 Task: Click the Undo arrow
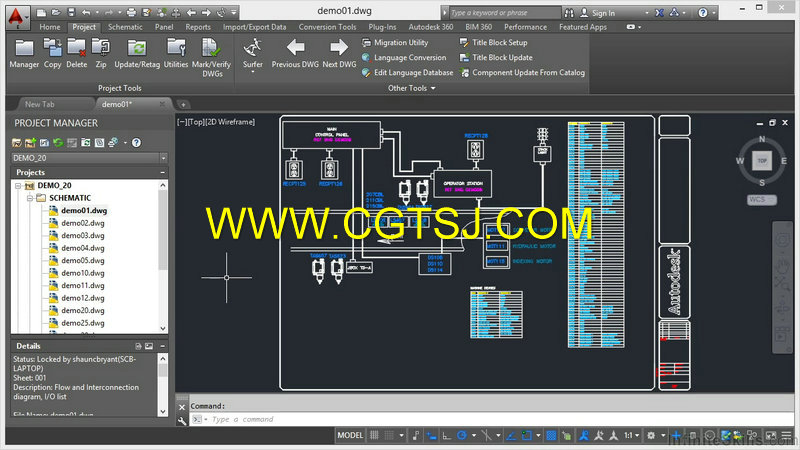click(86, 13)
